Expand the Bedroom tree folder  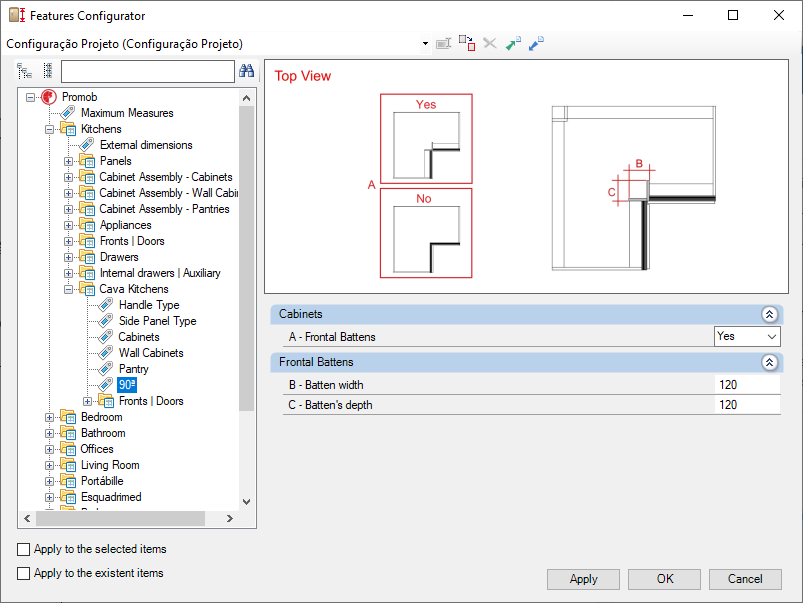pos(49,418)
